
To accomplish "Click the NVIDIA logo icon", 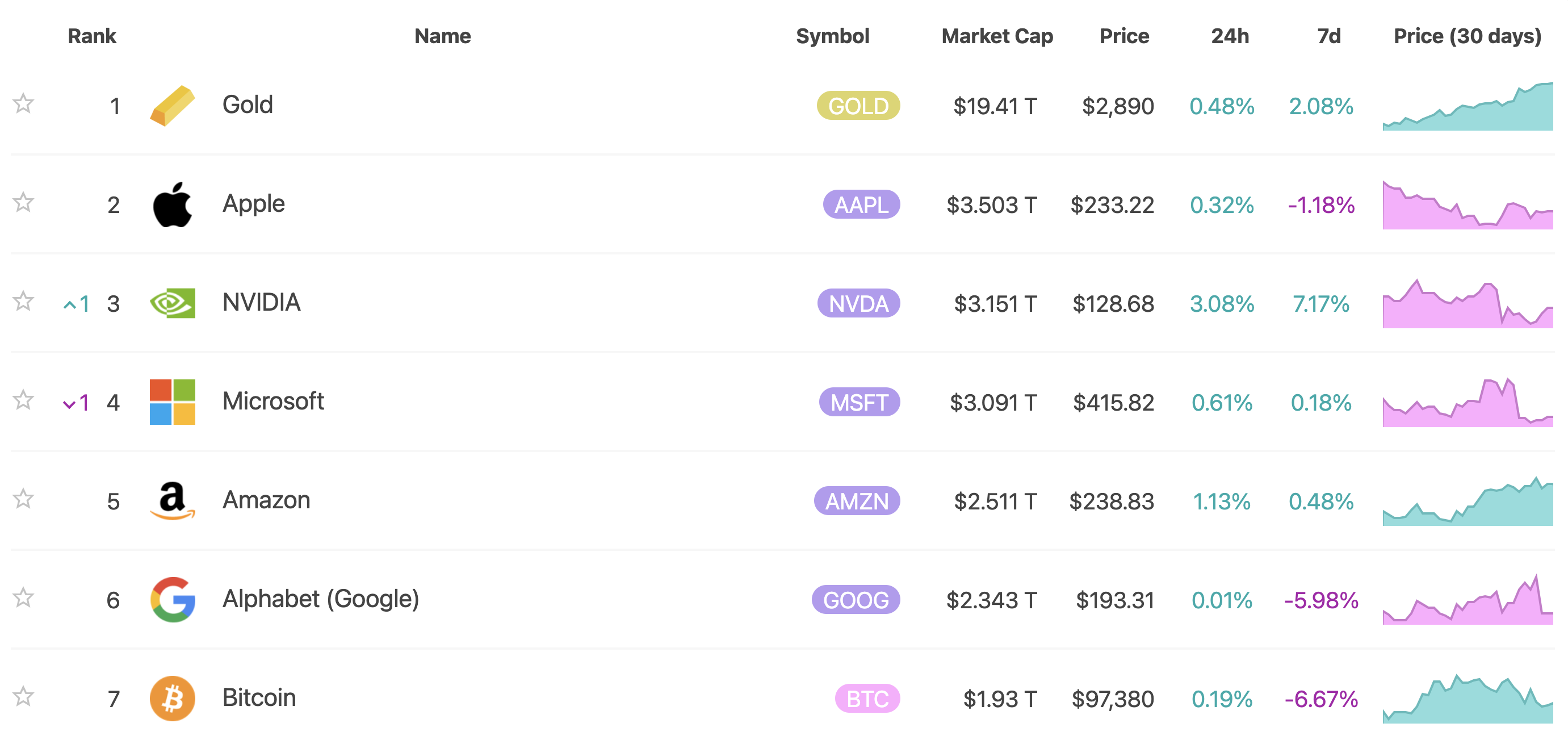I will tap(172, 303).
